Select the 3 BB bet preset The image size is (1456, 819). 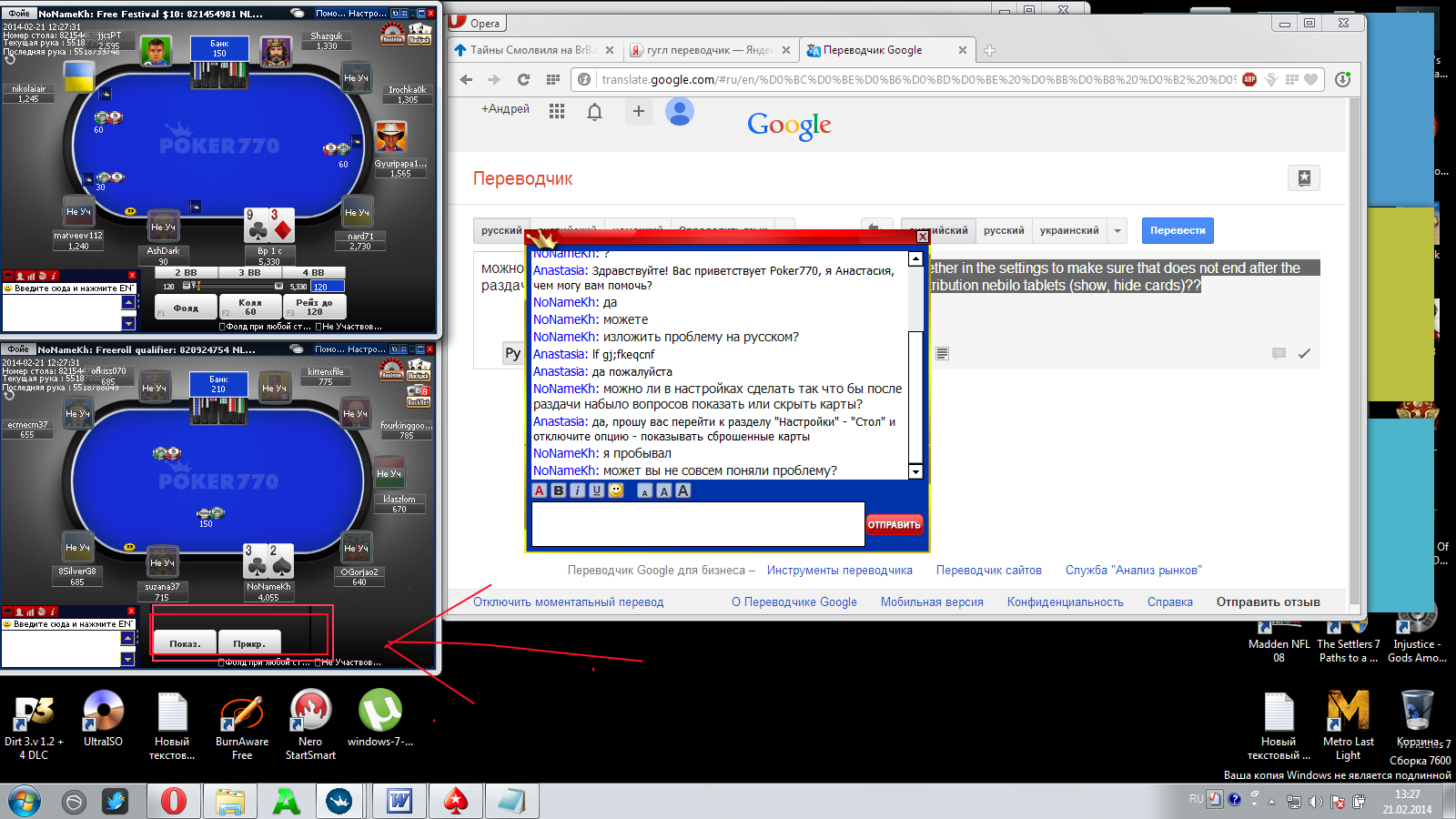tap(249, 272)
